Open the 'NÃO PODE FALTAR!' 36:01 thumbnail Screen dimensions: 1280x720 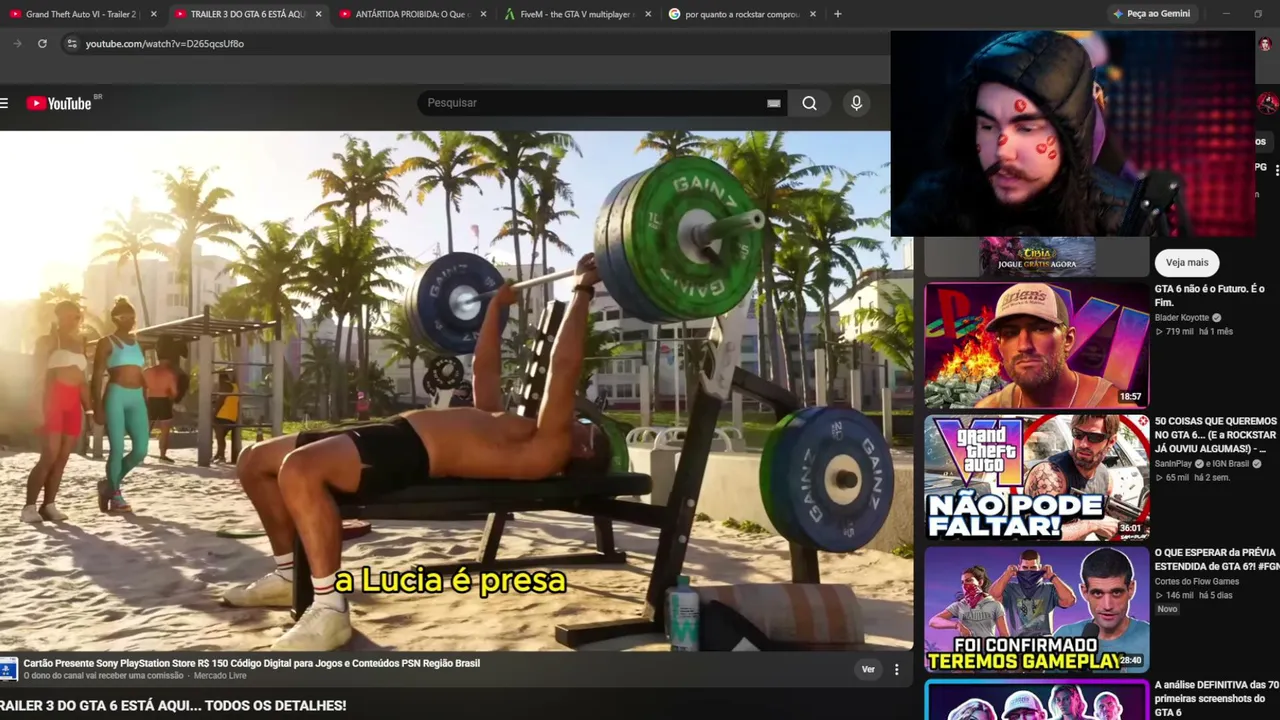pos(1036,478)
